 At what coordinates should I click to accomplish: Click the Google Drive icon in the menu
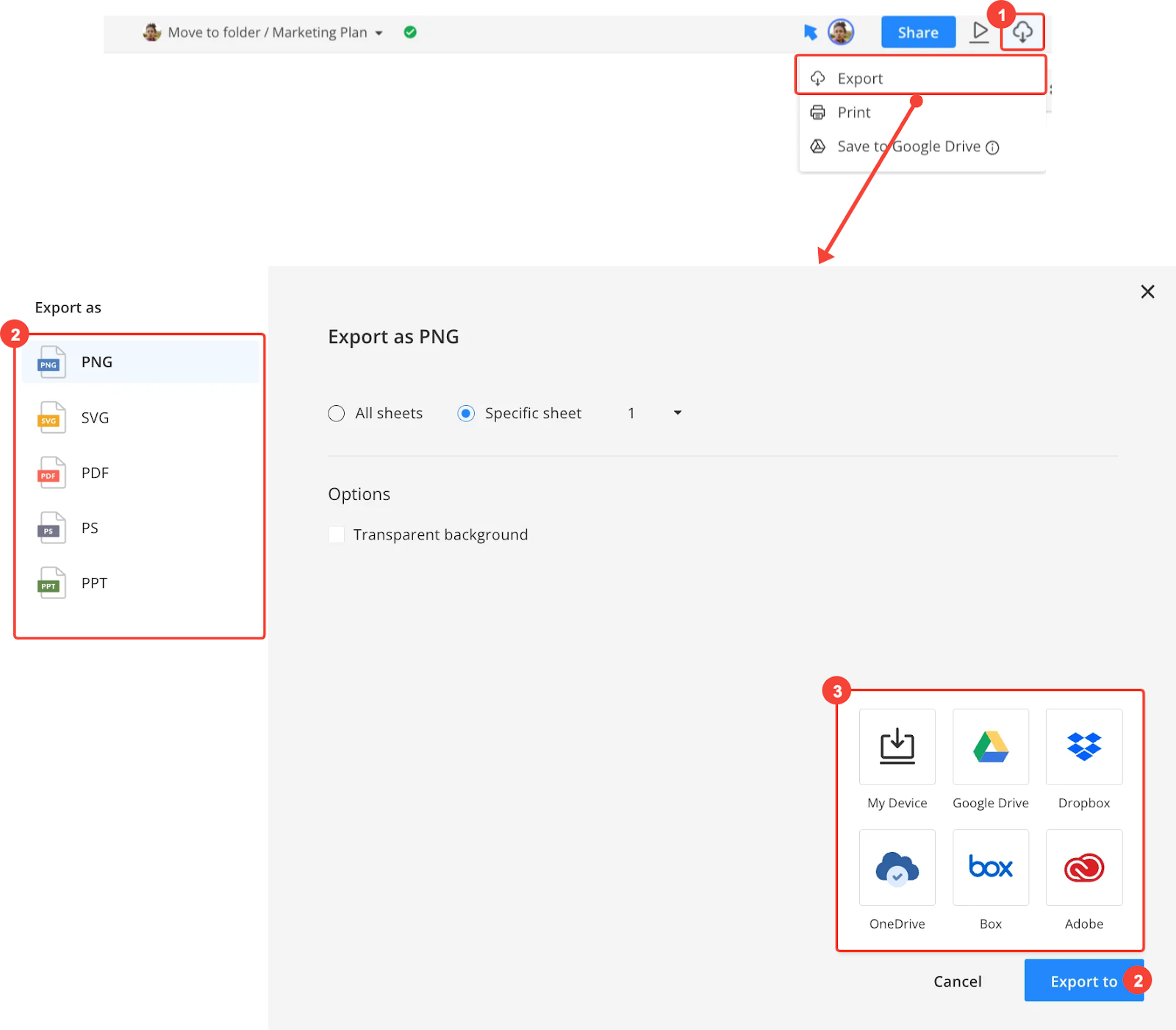pos(817,146)
